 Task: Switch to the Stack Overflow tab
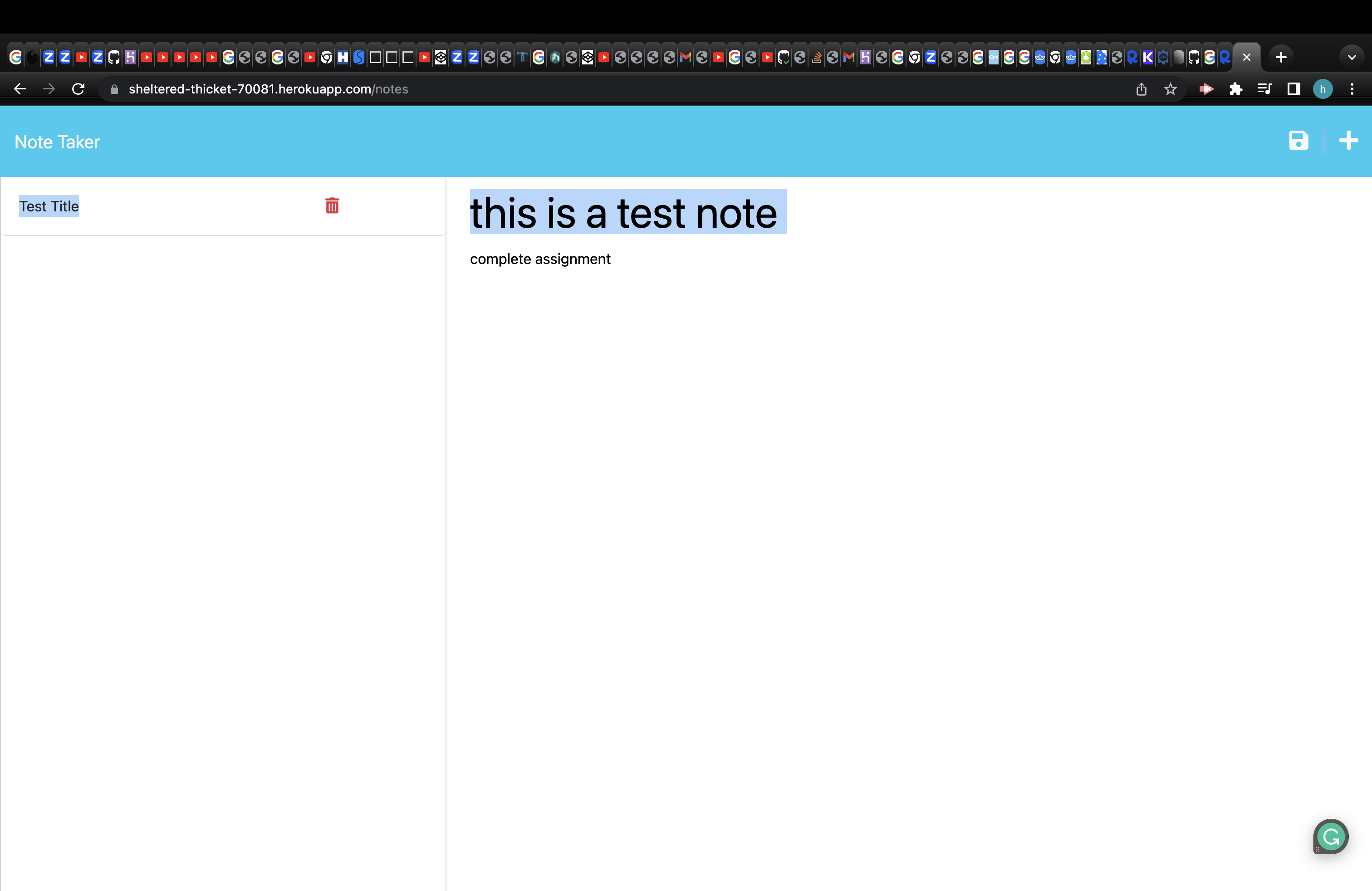point(816,56)
